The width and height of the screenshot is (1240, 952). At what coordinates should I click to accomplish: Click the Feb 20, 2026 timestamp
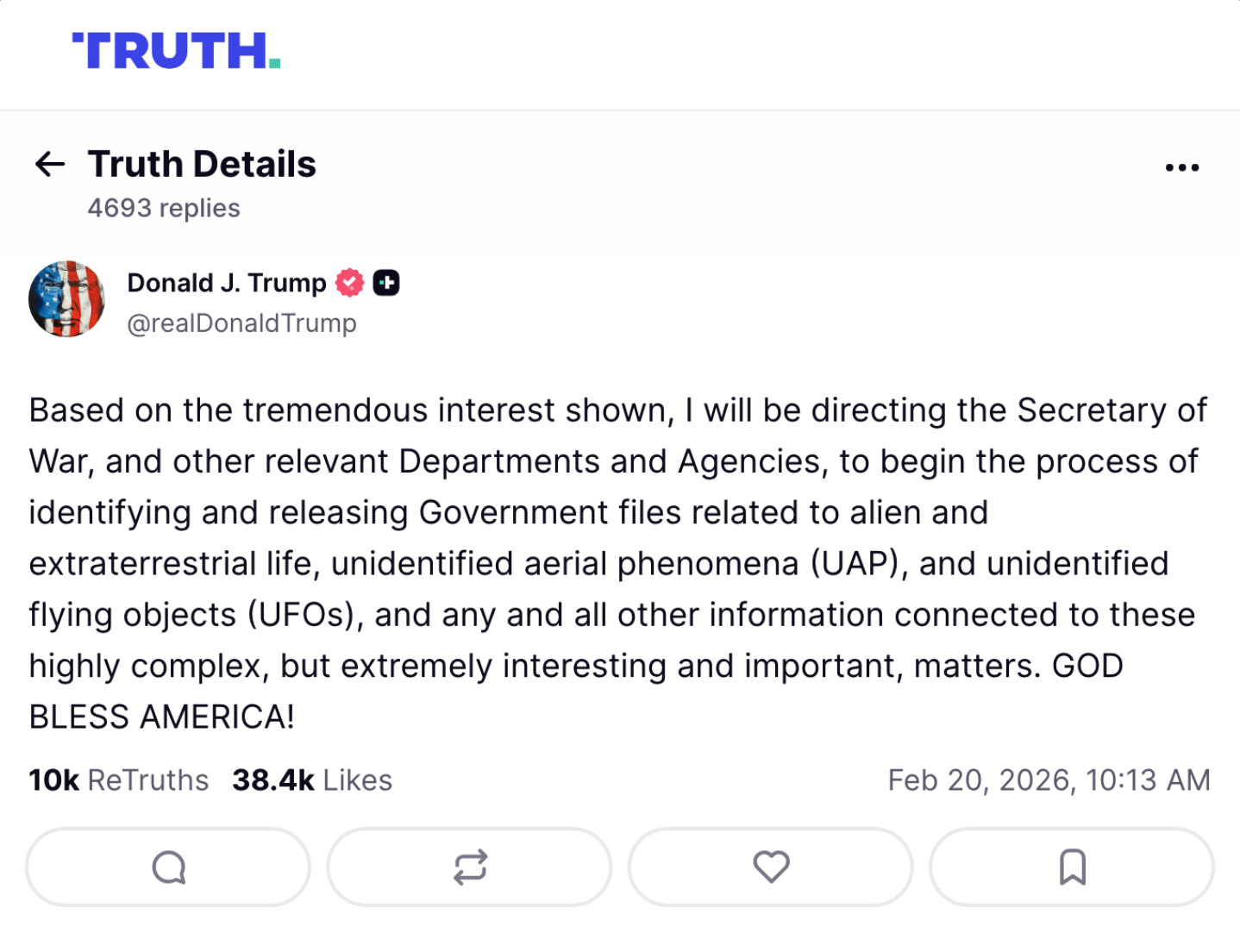point(1049,780)
